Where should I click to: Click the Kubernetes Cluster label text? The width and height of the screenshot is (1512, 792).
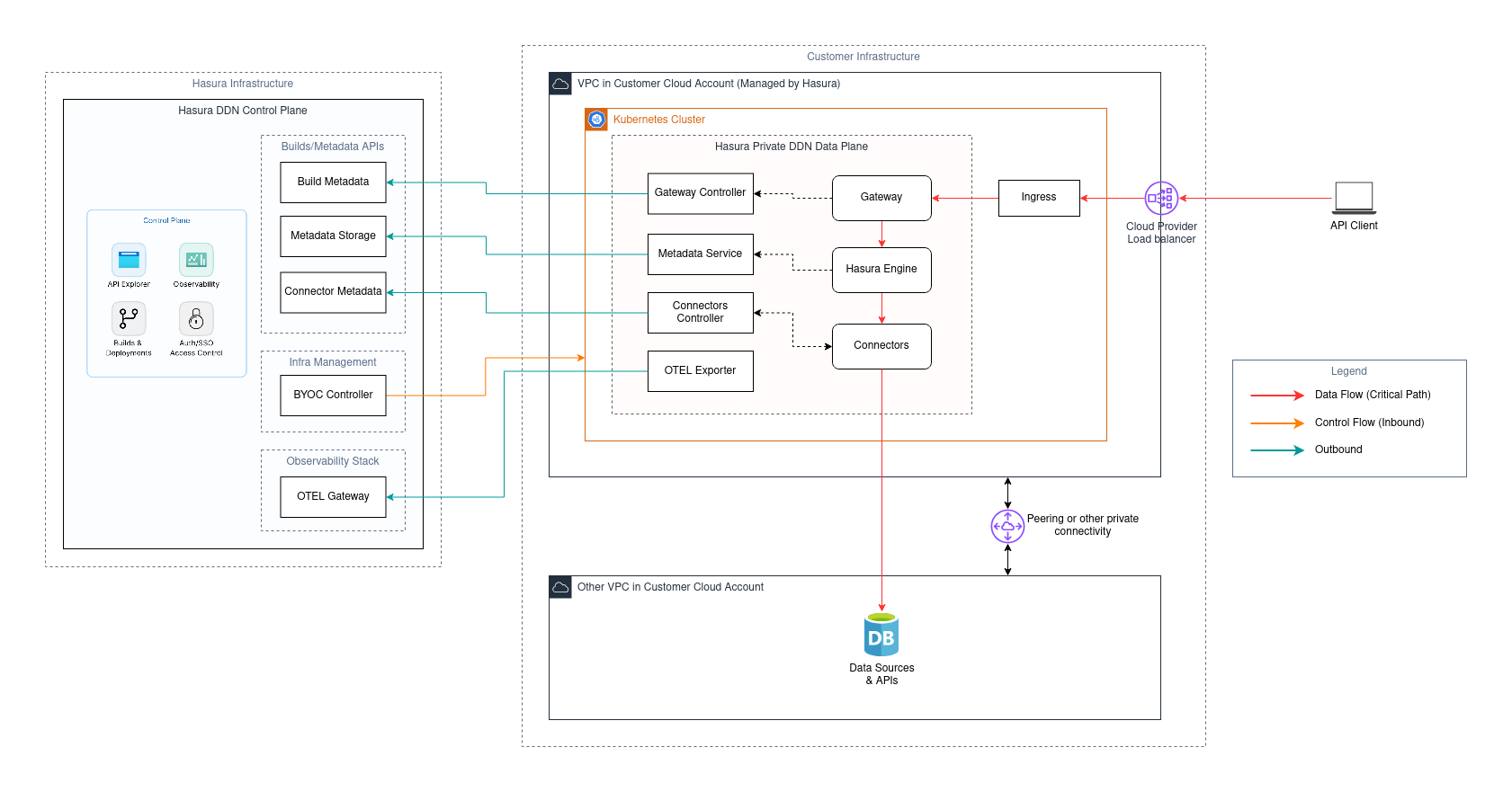click(x=659, y=120)
